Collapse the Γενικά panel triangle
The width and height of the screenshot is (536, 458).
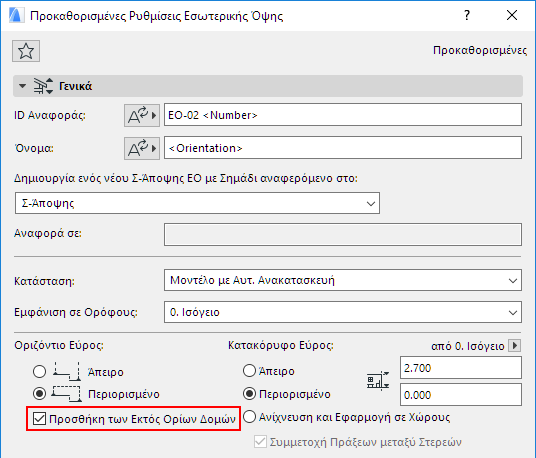pyautogui.click(x=23, y=86)
